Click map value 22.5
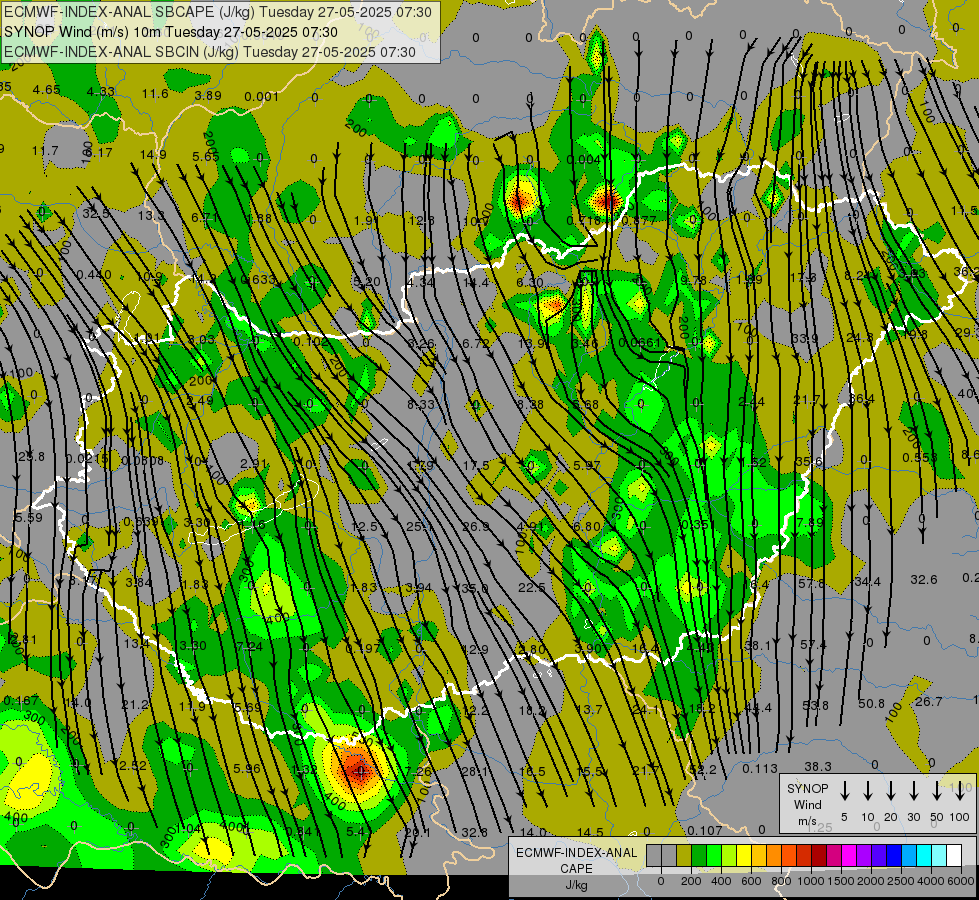The image size is (979, 900). 531,588
